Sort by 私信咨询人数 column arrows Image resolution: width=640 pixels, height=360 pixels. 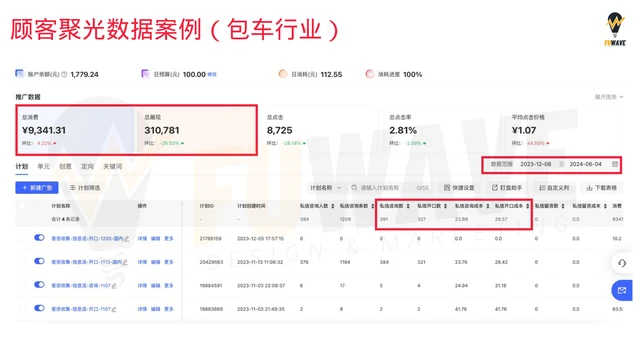coord(333,206)
